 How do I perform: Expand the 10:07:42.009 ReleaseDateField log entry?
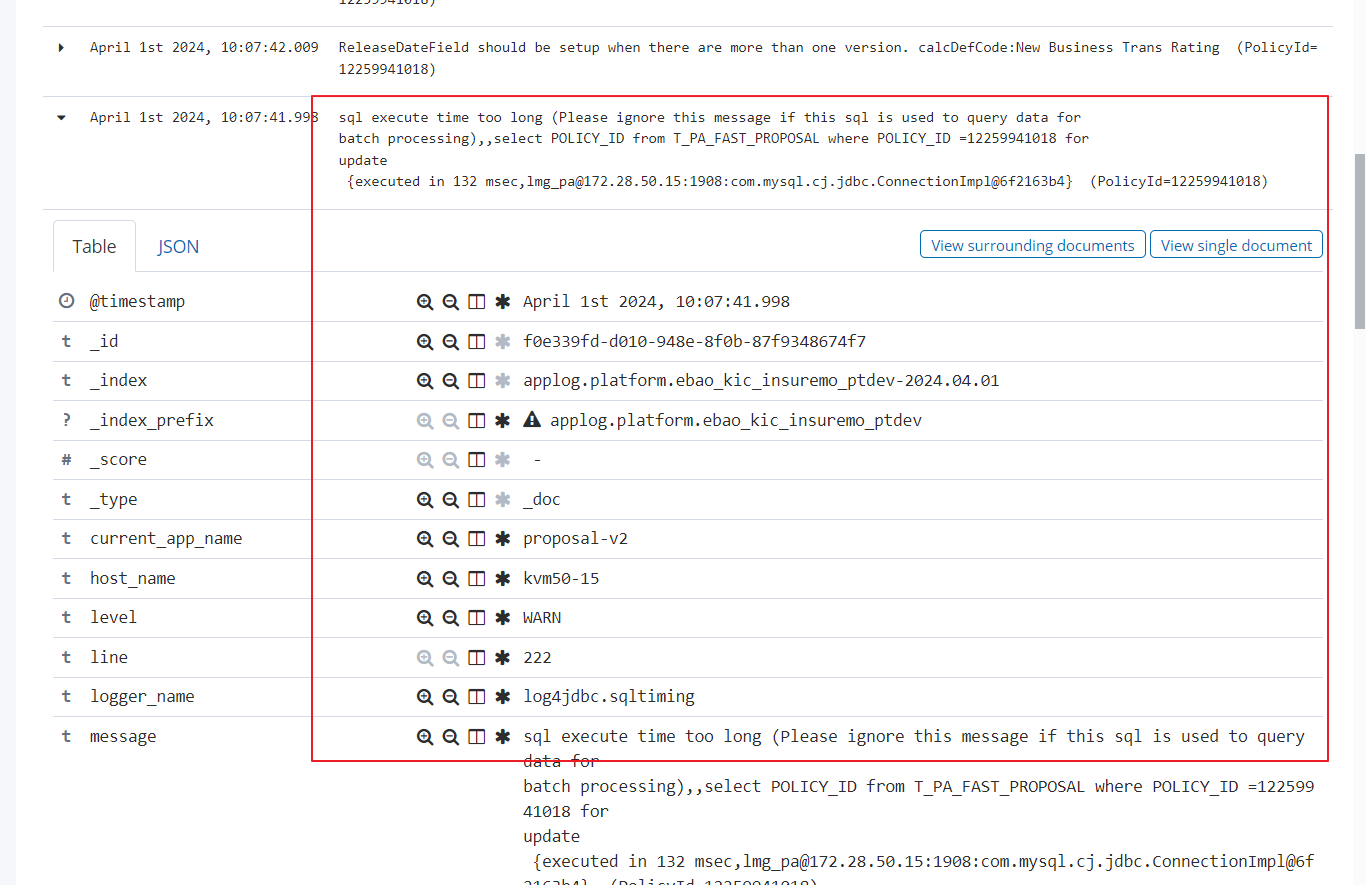click(60, 47)
